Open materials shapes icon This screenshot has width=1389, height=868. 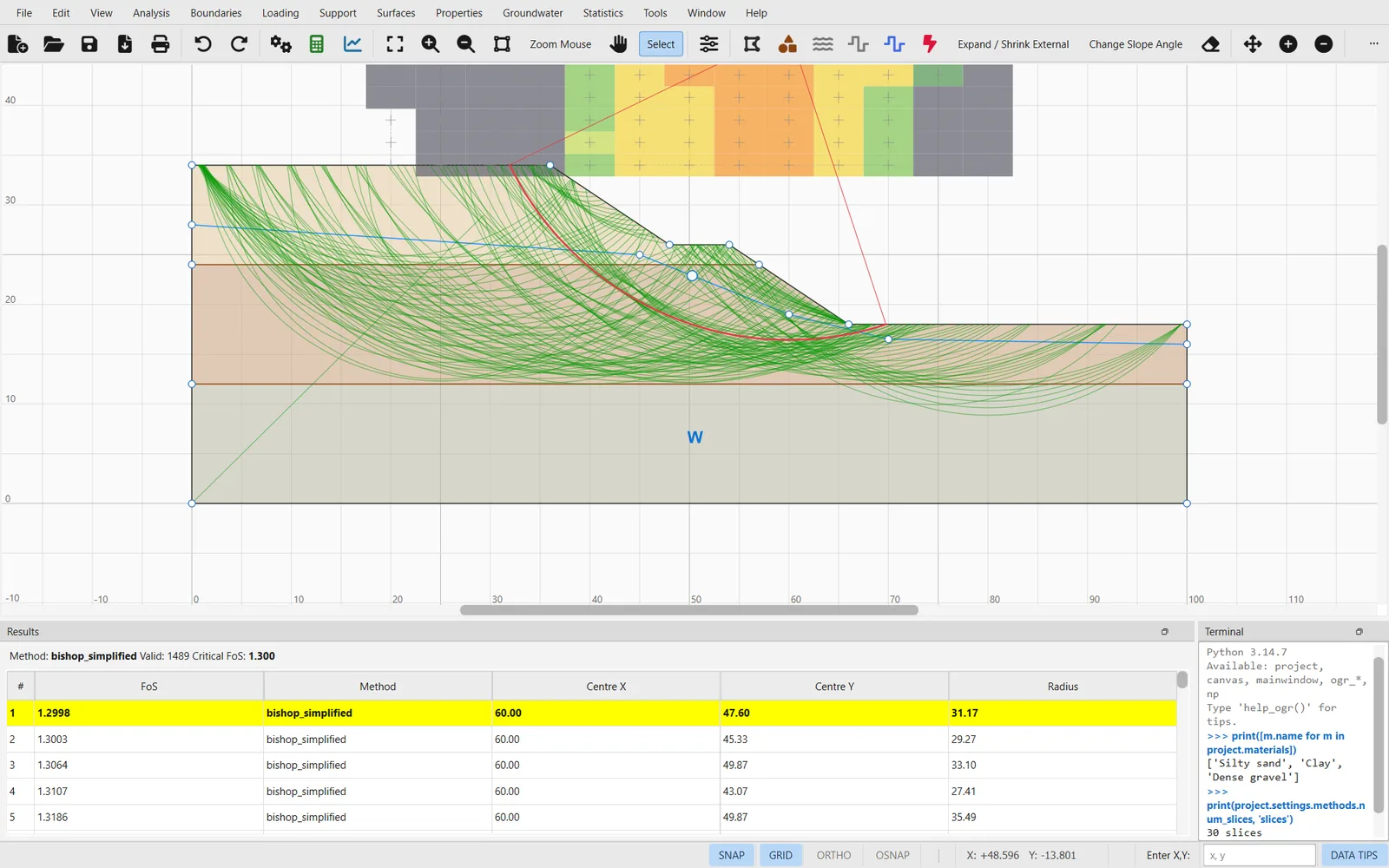pos(787,44)
